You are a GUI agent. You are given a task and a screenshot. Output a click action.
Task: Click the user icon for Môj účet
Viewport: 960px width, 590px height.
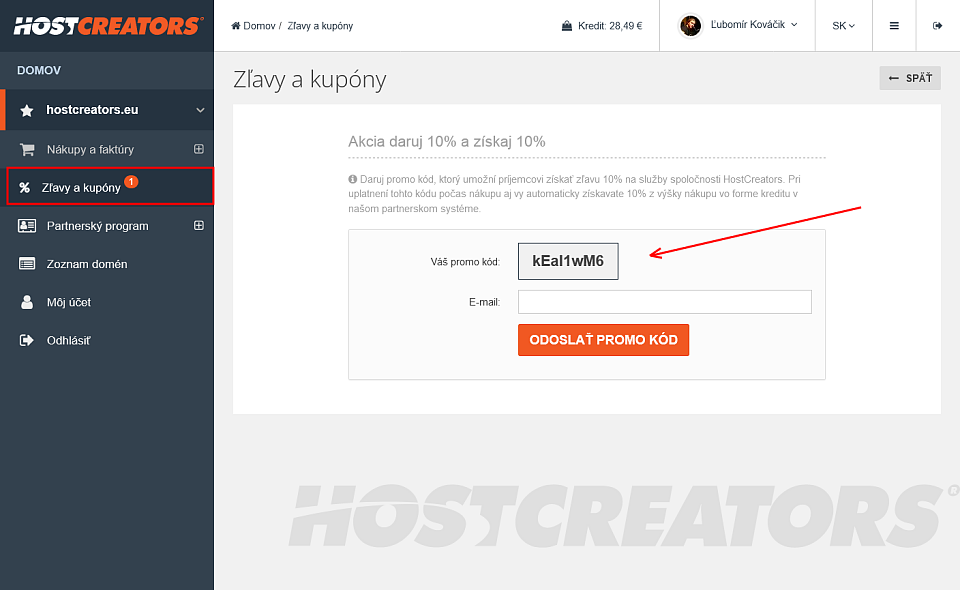(x=27, y=302)
